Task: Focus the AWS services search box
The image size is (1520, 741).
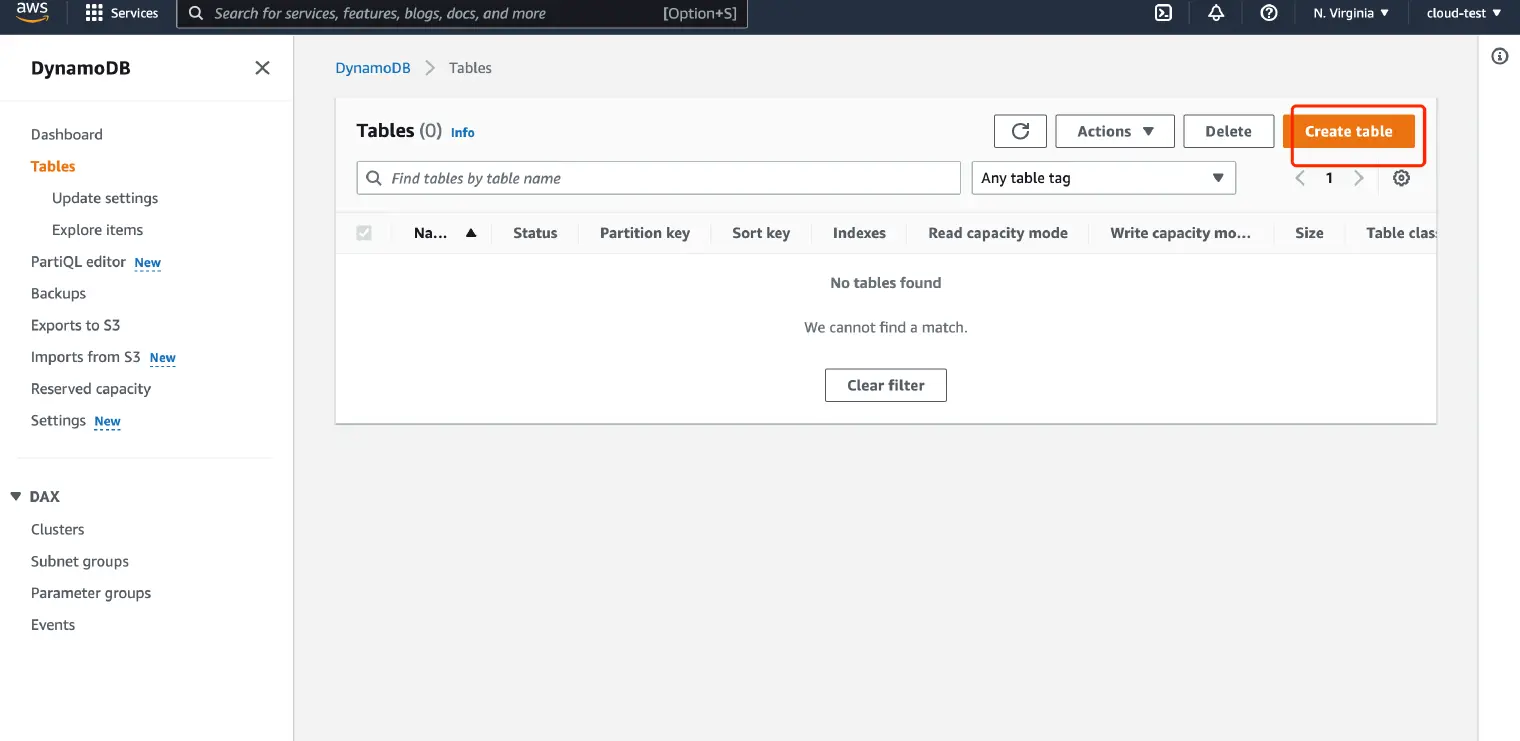Action: 462,13
